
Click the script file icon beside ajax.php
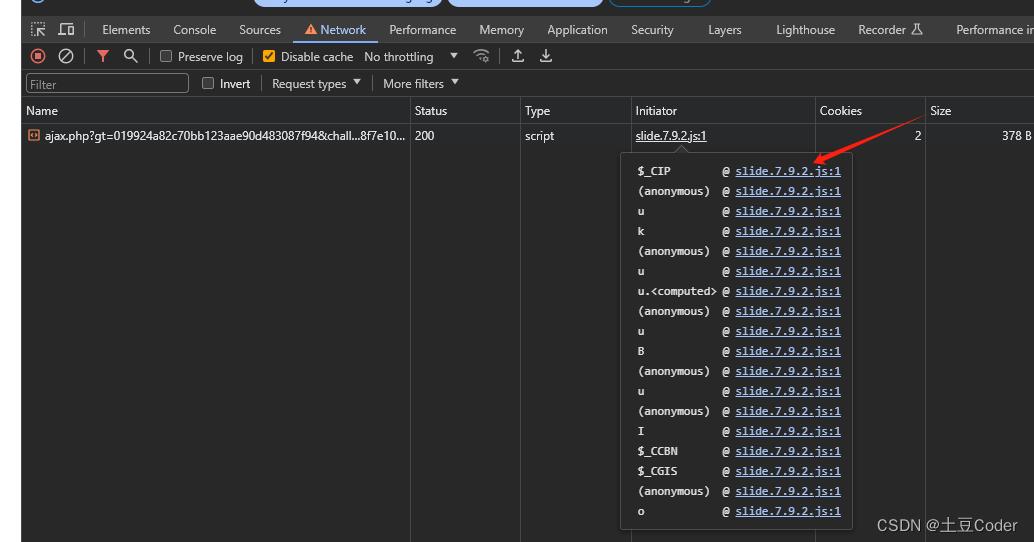[x=34, y=136]
